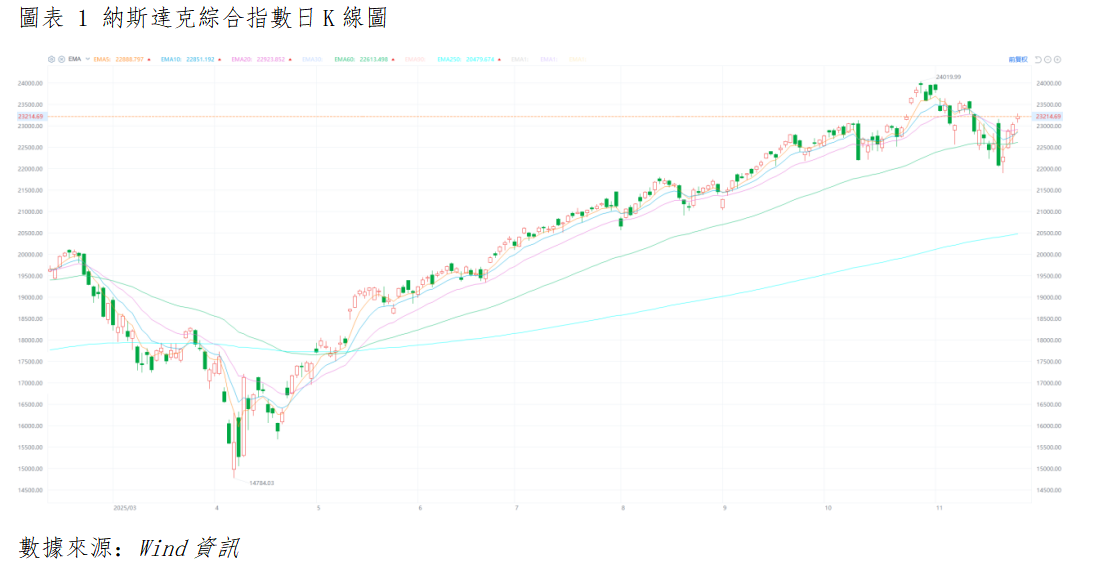Click month 6 label on time axis
The width and height of the screenshot is (1102, 567).
pyautogui.click(x=420, y=507)
